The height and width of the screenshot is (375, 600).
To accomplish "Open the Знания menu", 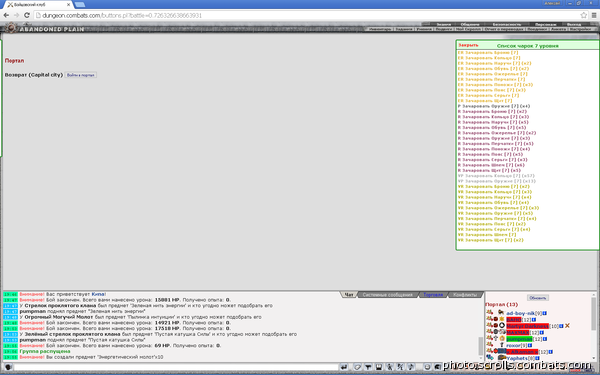I will pos(443,24).
